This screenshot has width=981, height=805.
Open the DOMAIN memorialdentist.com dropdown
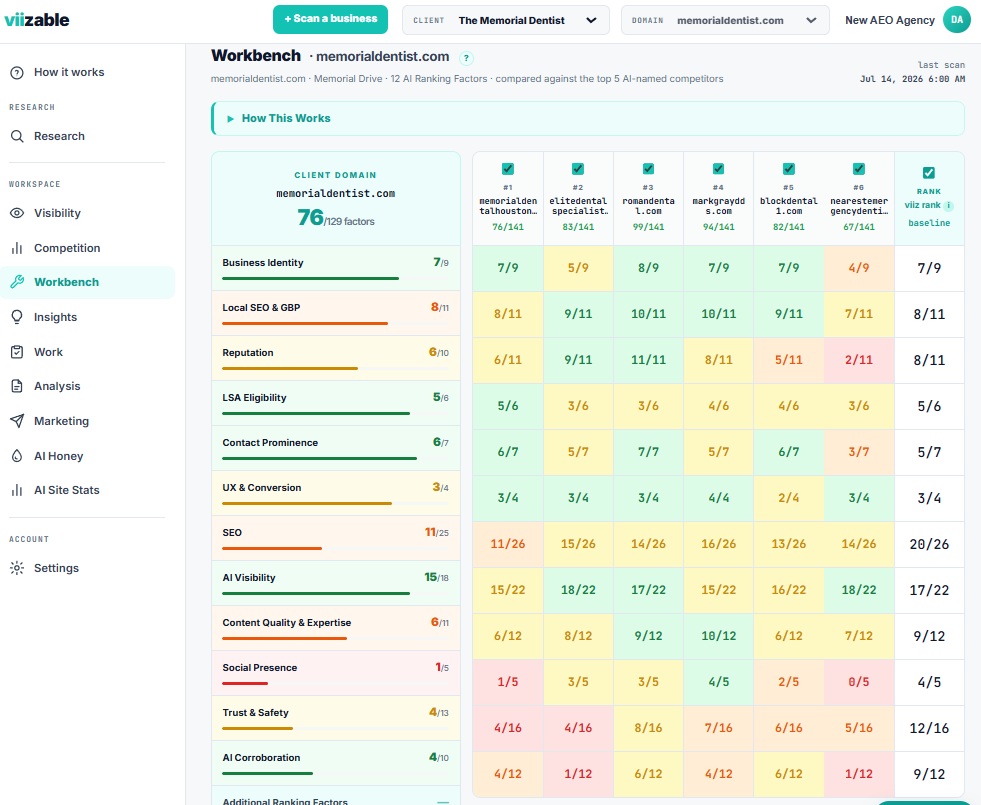tap(725, 20)
